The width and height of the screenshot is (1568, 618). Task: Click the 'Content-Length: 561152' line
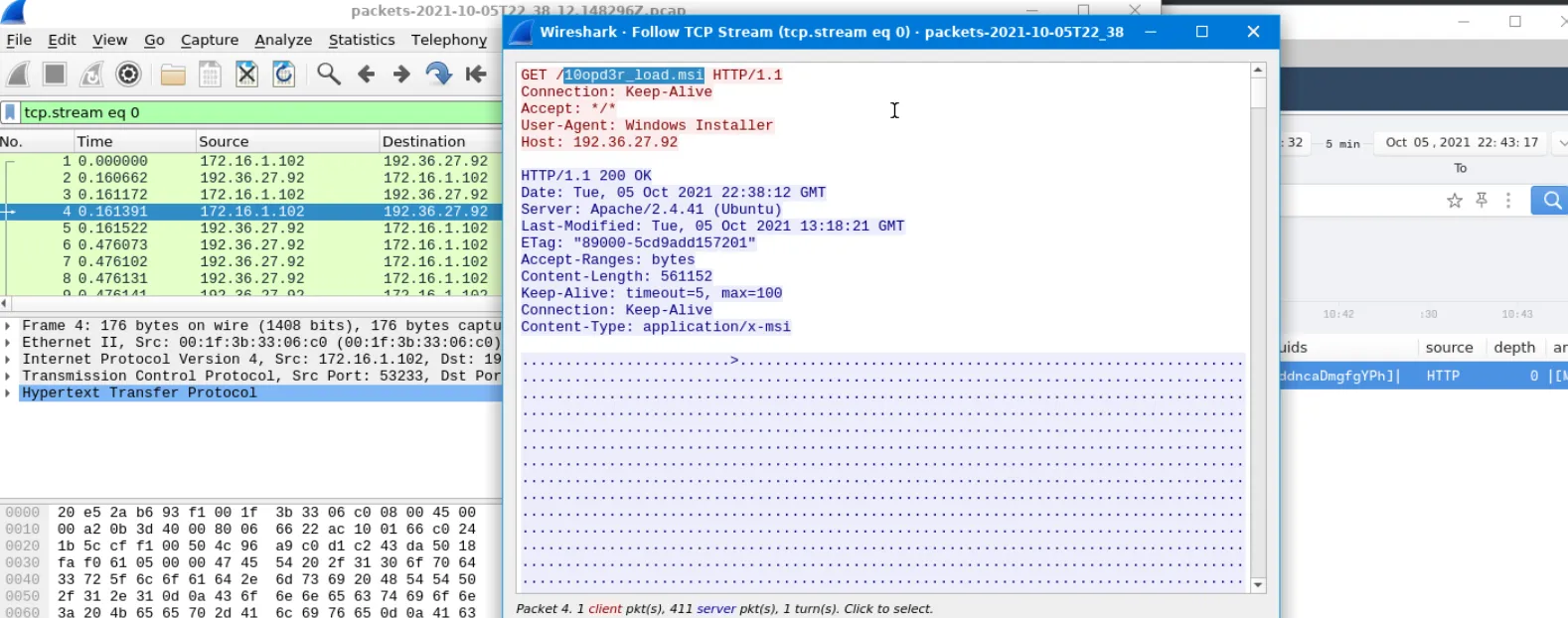(x=616, y=276)
